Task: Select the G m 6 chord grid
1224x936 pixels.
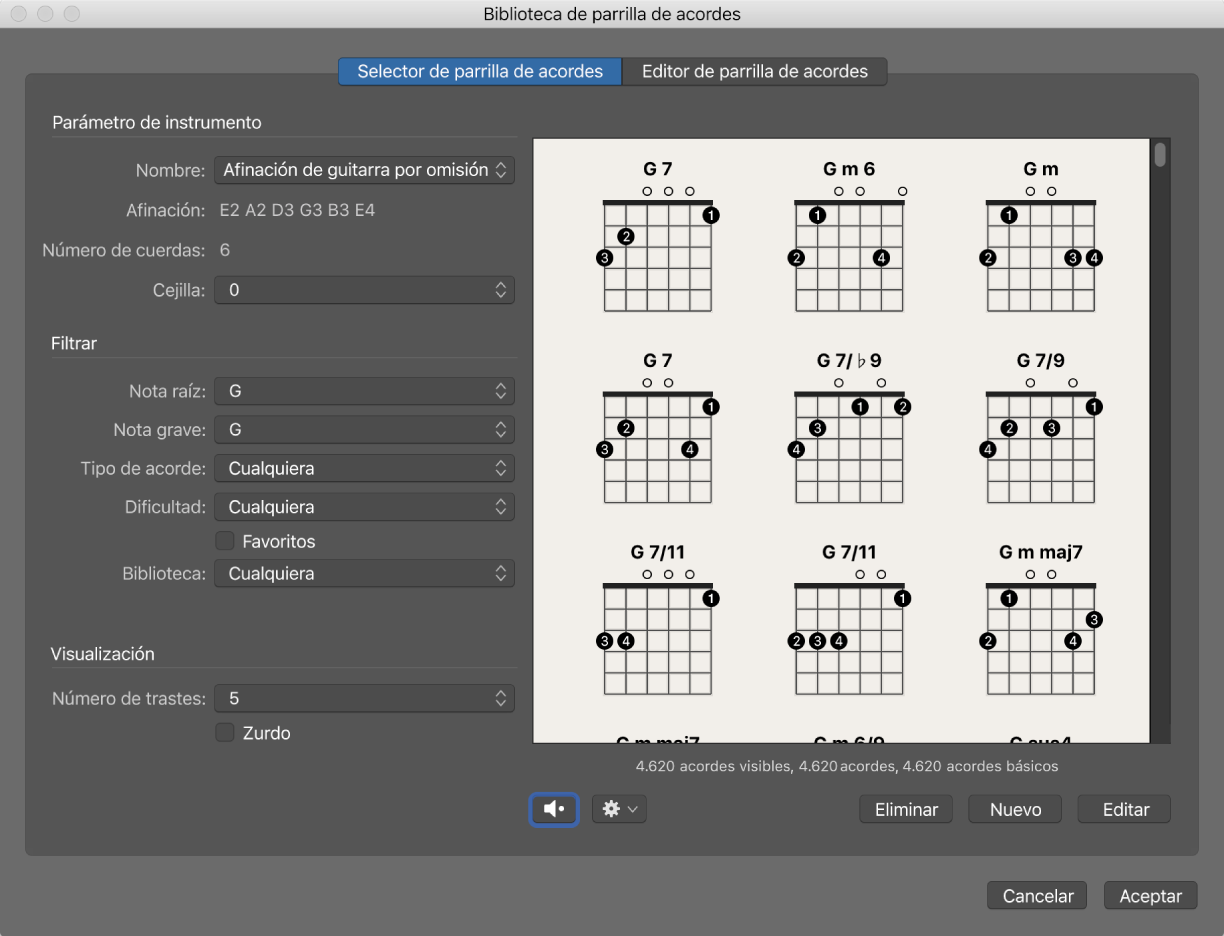Action: click(849, 237)
